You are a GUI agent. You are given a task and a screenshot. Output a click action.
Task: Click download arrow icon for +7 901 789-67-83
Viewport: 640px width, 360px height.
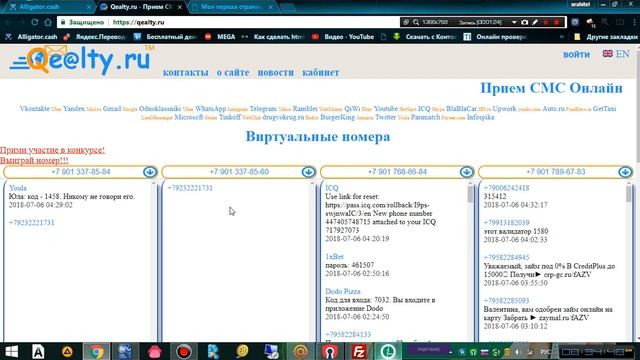(625, 172)
